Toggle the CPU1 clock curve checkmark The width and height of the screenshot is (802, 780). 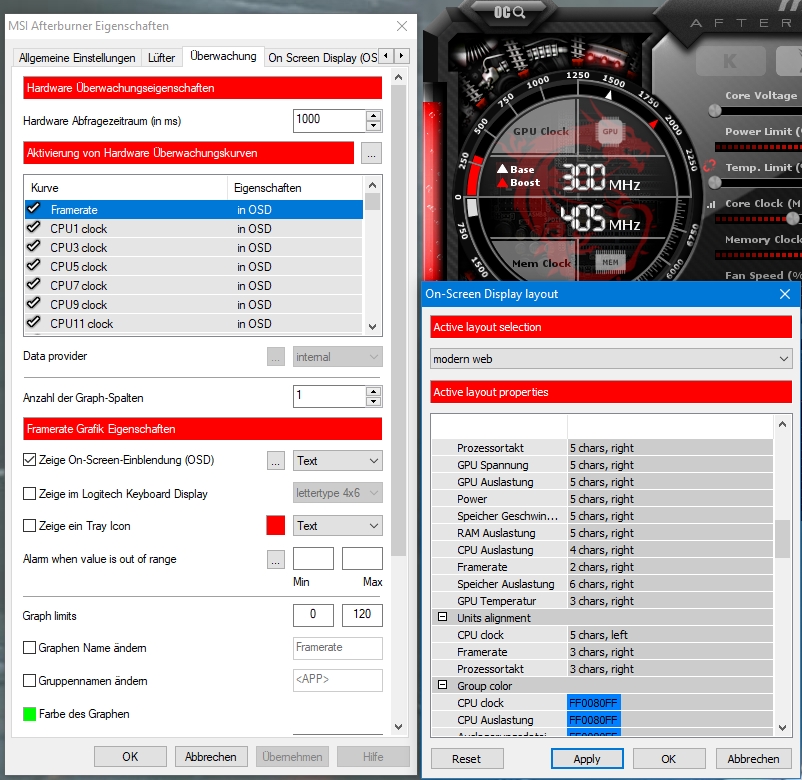pyautogui.click(x=34, y=228)
